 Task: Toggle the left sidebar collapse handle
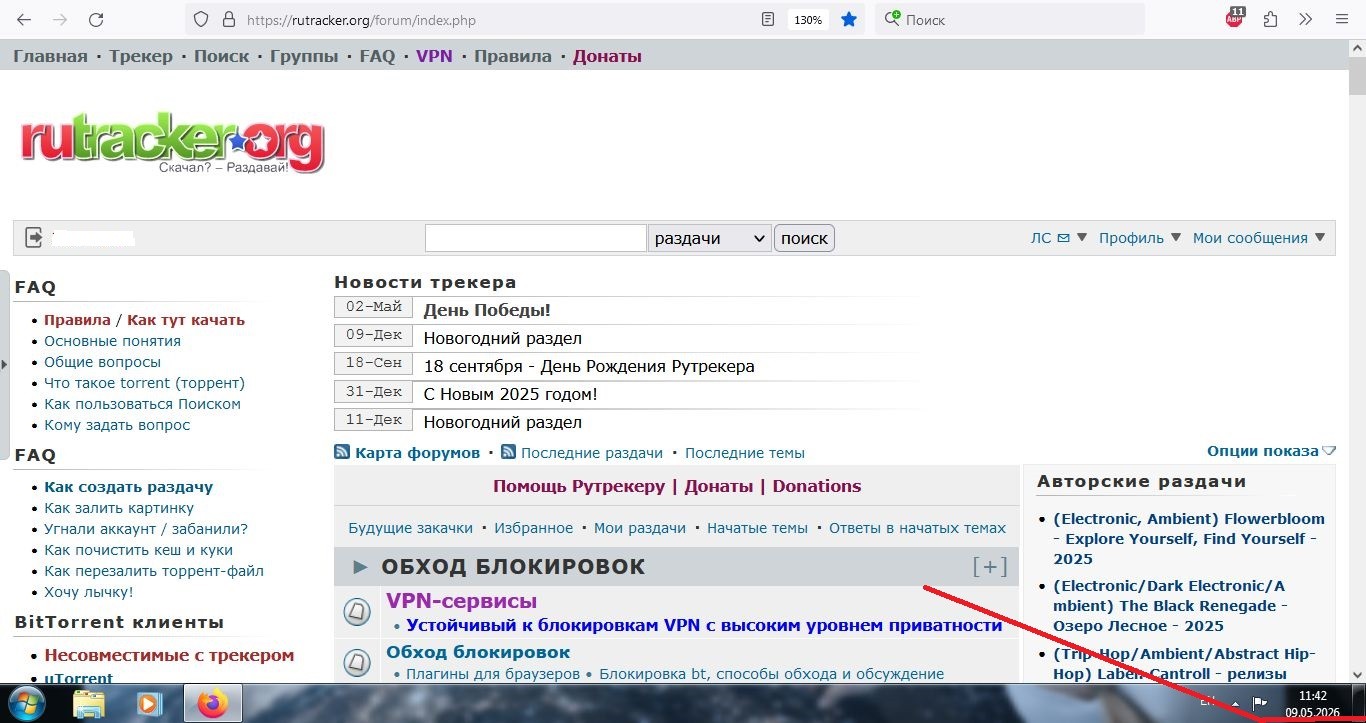[4, 365]
